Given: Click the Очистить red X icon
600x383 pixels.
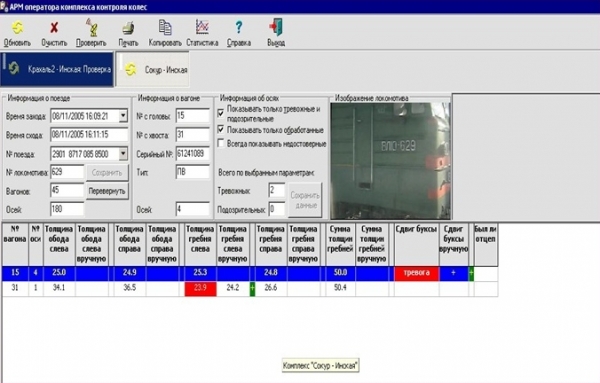Looking at the screenshot, I should coord(54,28).
